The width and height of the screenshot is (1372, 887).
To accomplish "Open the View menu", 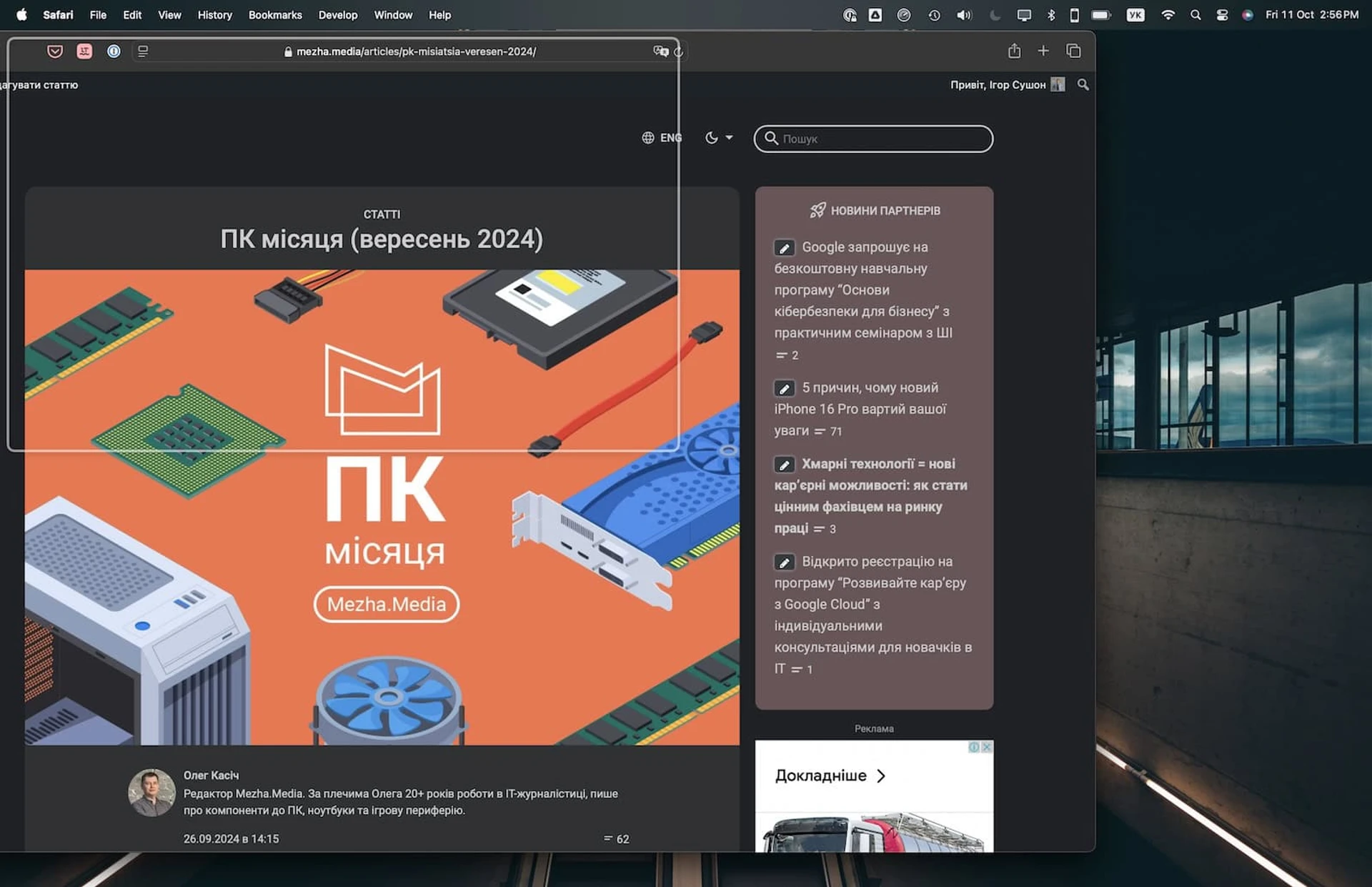I will pyautogui.click(x=169, y=14).
